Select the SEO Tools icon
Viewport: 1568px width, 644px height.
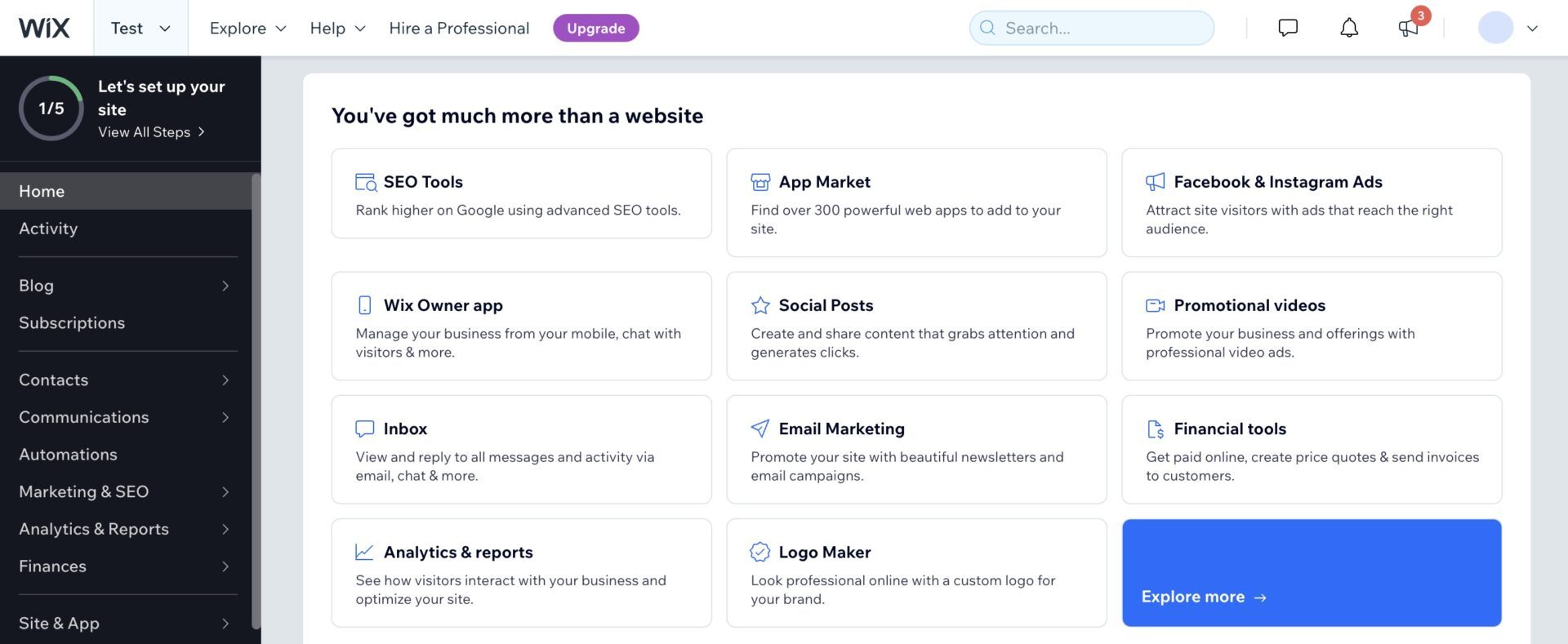364,181
